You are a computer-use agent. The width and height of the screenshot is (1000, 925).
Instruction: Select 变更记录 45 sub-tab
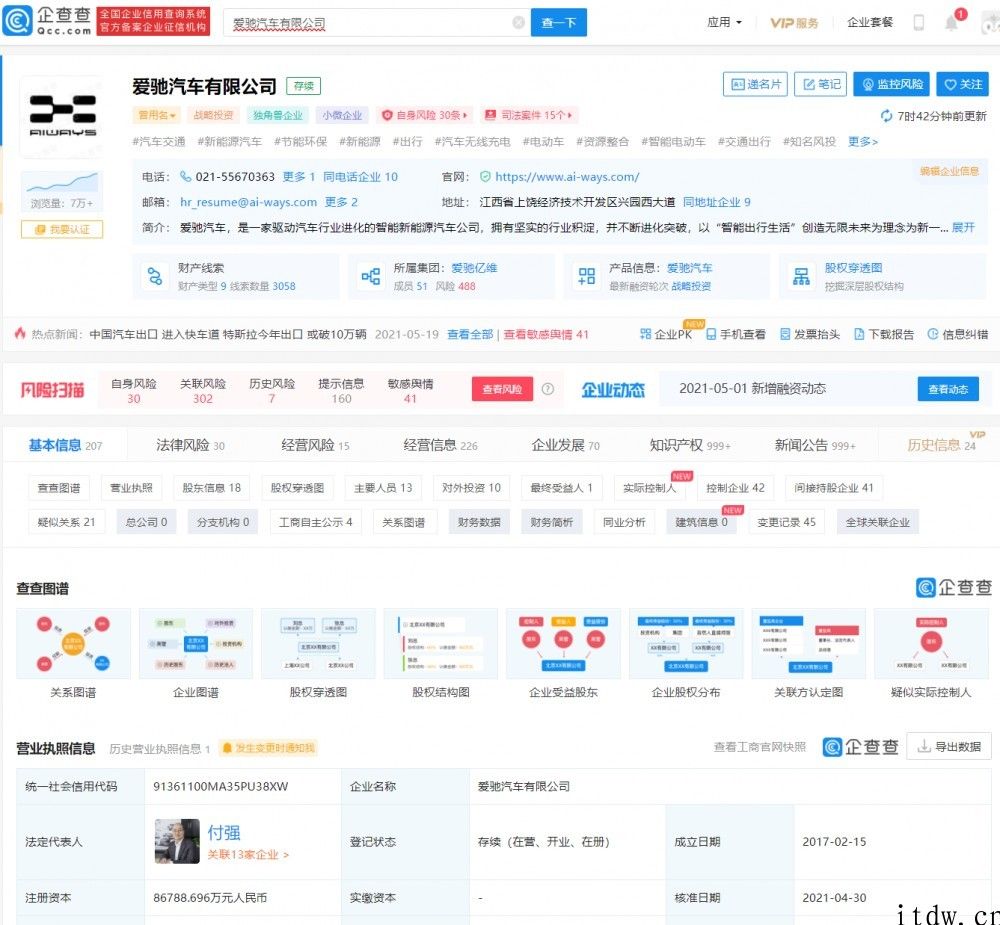coord(786,522)
